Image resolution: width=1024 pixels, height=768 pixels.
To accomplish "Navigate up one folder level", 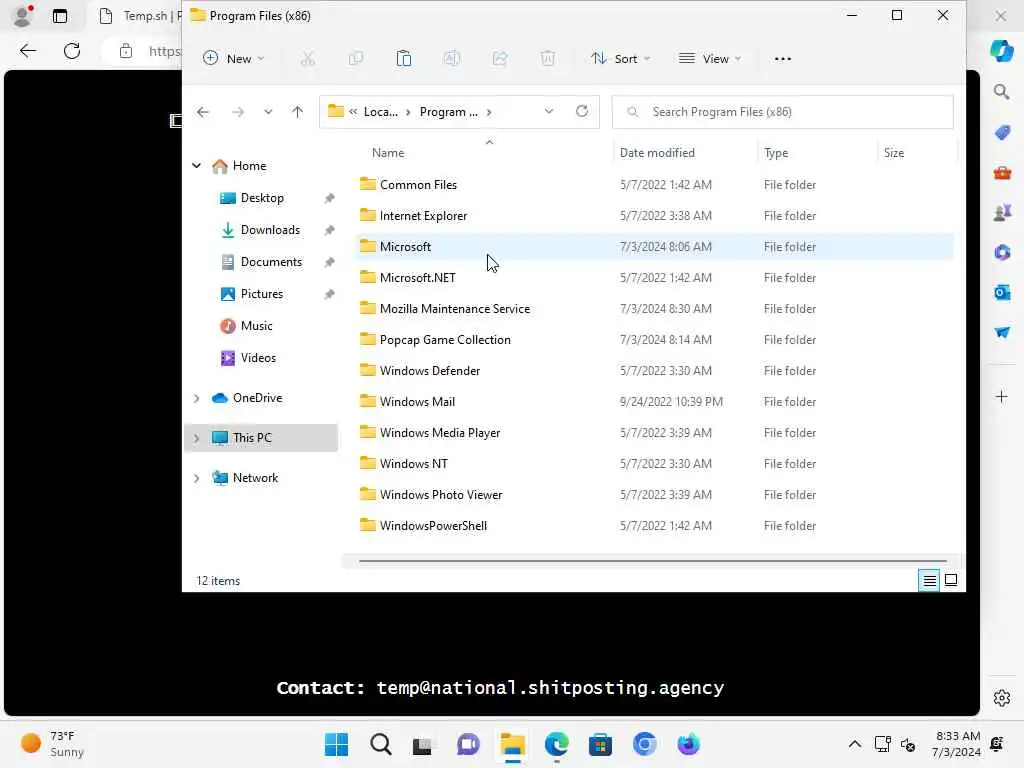I will (297, 112).
